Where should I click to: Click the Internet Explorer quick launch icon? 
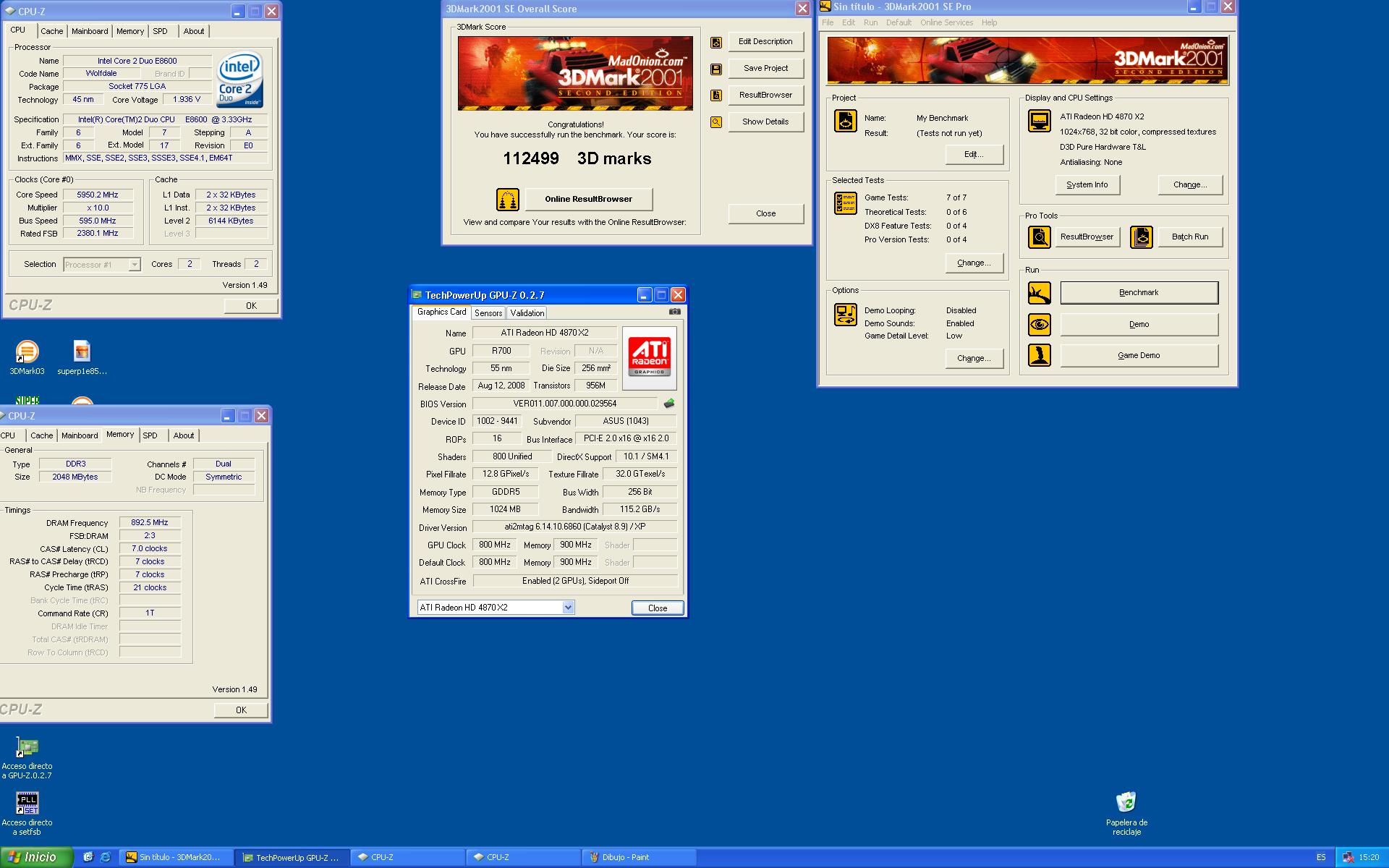click(106, 857)
